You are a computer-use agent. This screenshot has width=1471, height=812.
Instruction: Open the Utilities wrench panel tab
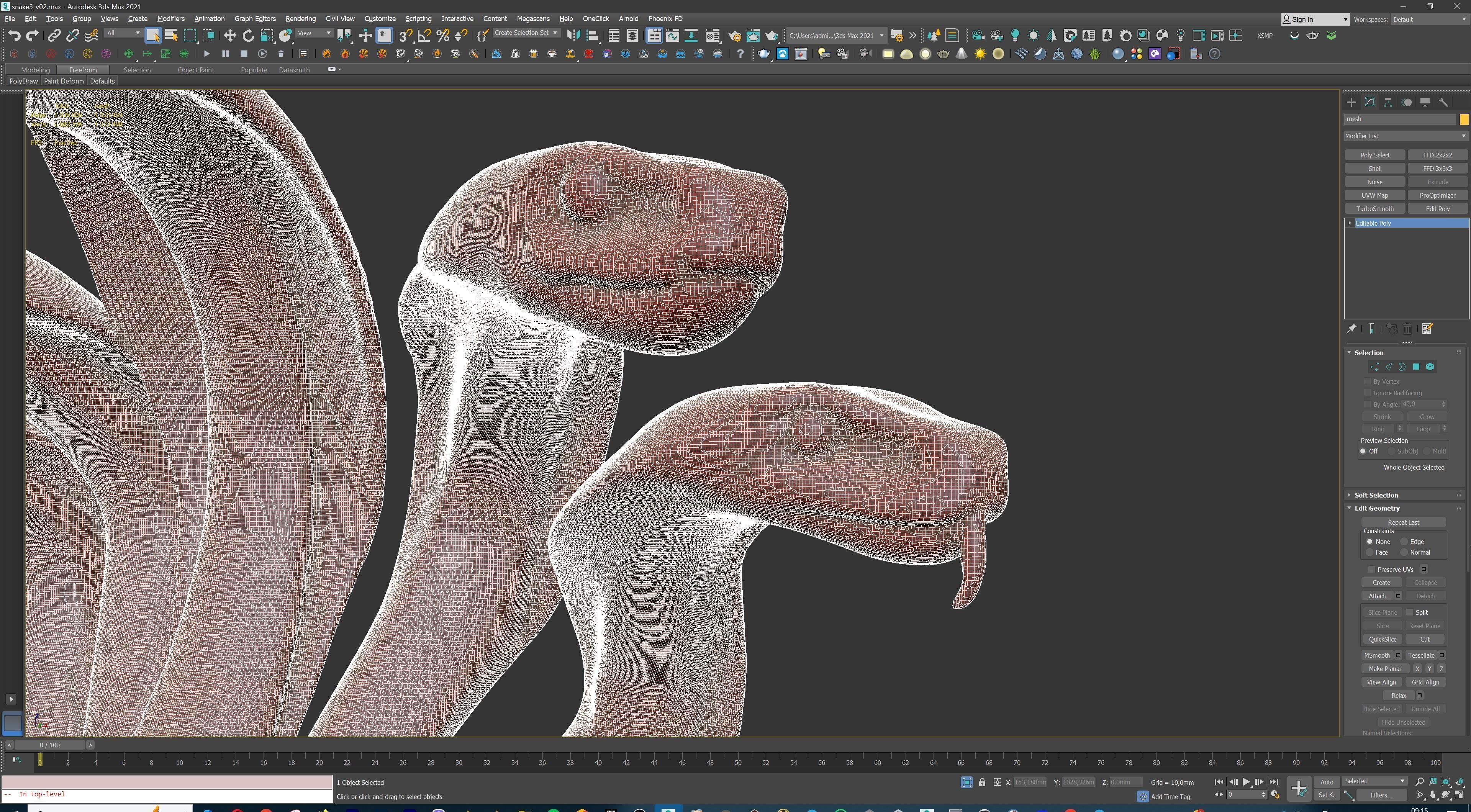(1443, 102)
